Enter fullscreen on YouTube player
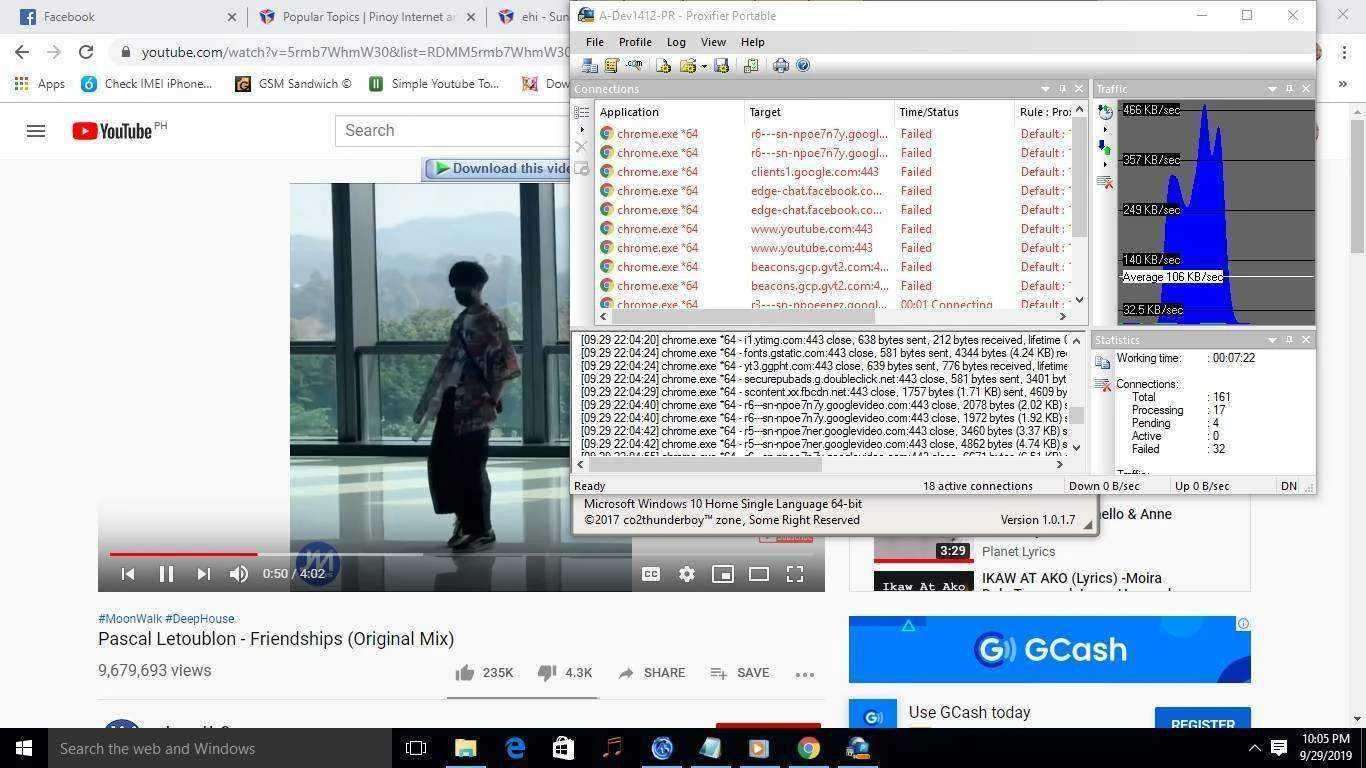Viewport: 1366px width, 768px height. 795,574
